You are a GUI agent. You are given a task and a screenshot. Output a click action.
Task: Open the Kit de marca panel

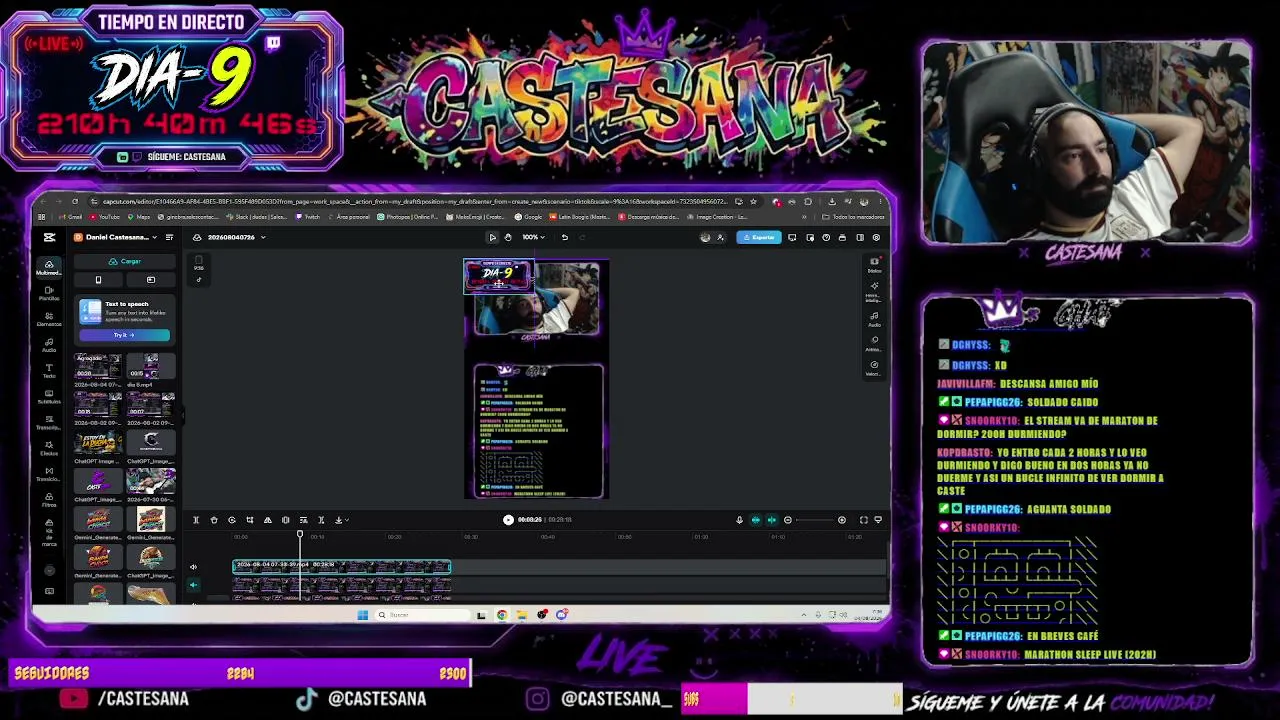point(48,534)
